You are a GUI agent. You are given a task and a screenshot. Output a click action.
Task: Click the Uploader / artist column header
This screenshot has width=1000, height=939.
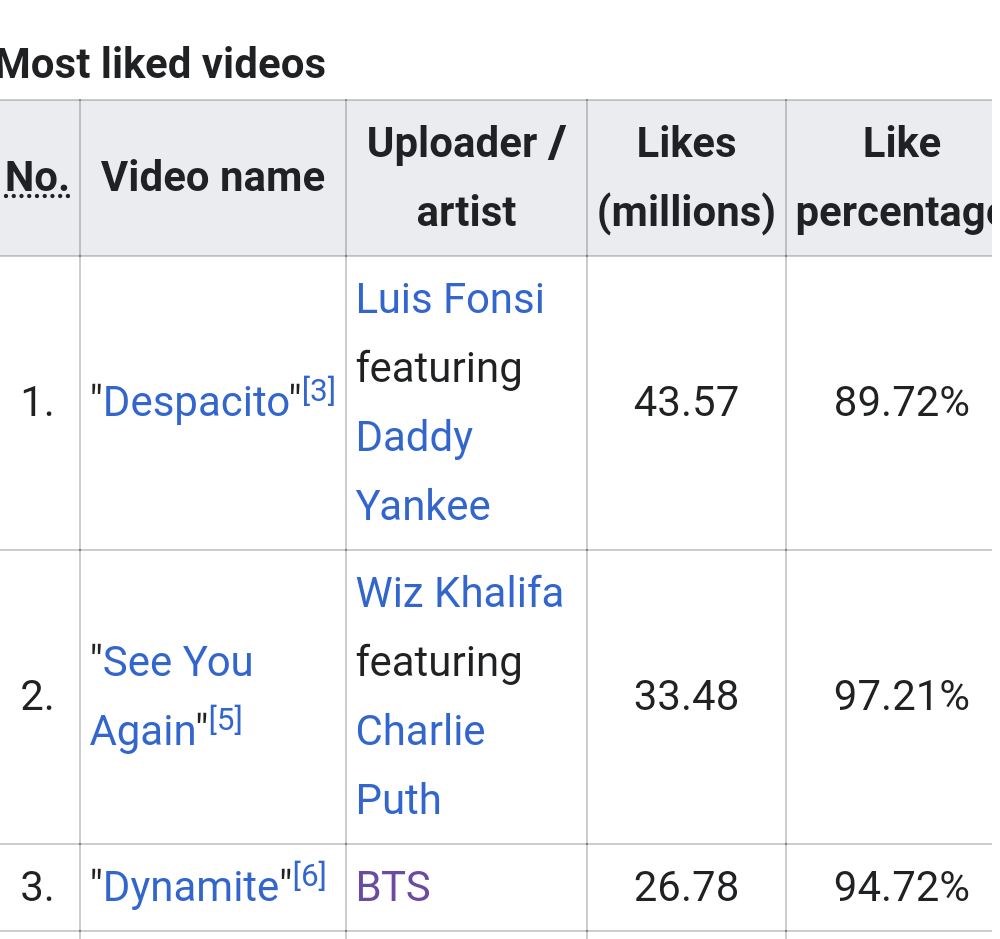(466, 178)
